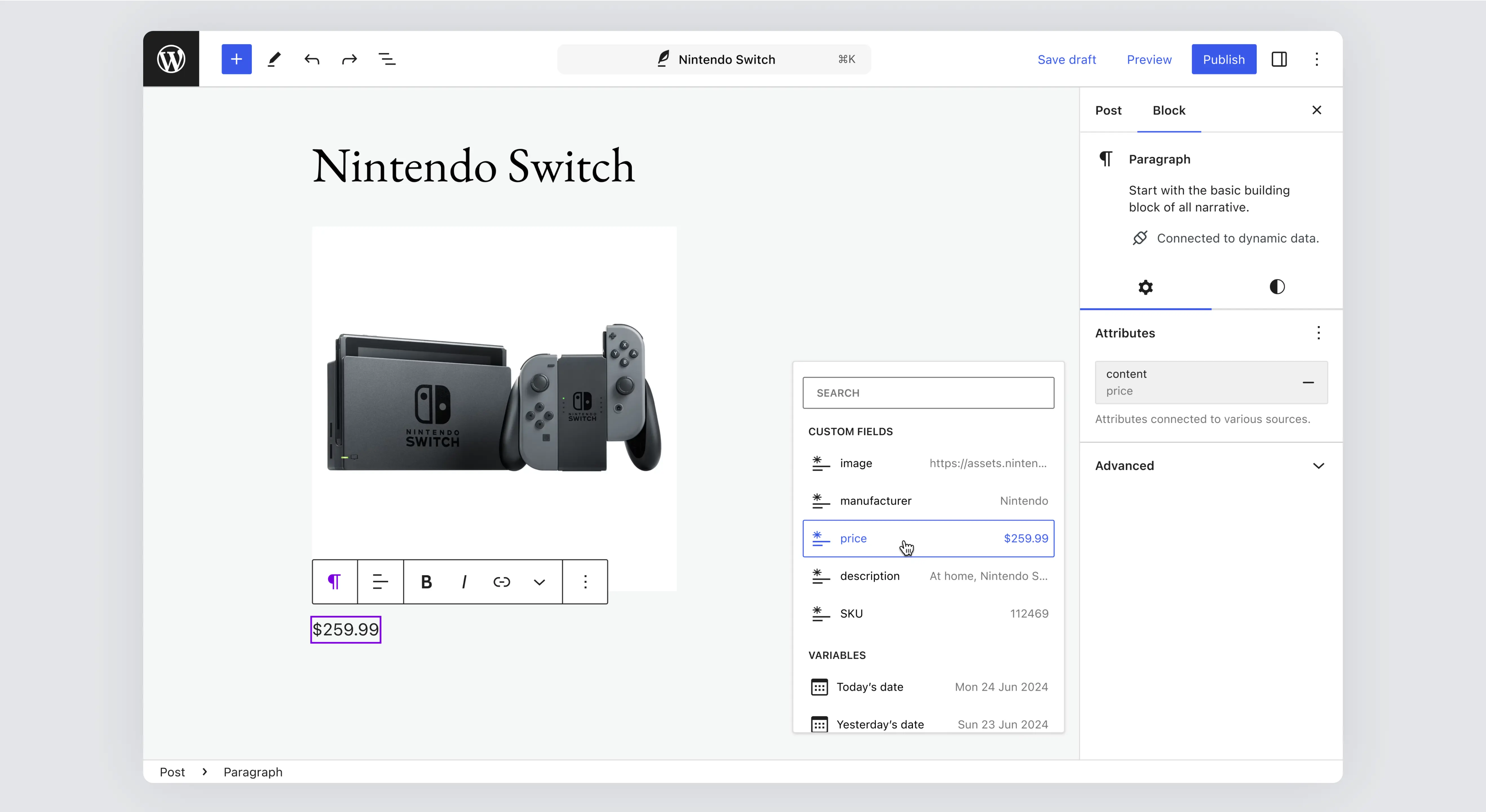Remove the content price binding minus
This screenshot has height=812, width=1486.
[1308, 382]
